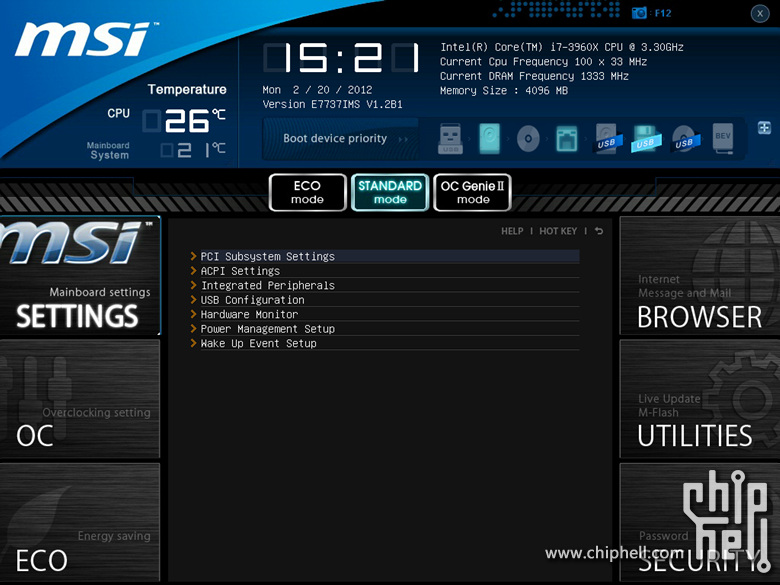
Task: Select the network LAN boot device icon
Action: click(x=567, y=139)
